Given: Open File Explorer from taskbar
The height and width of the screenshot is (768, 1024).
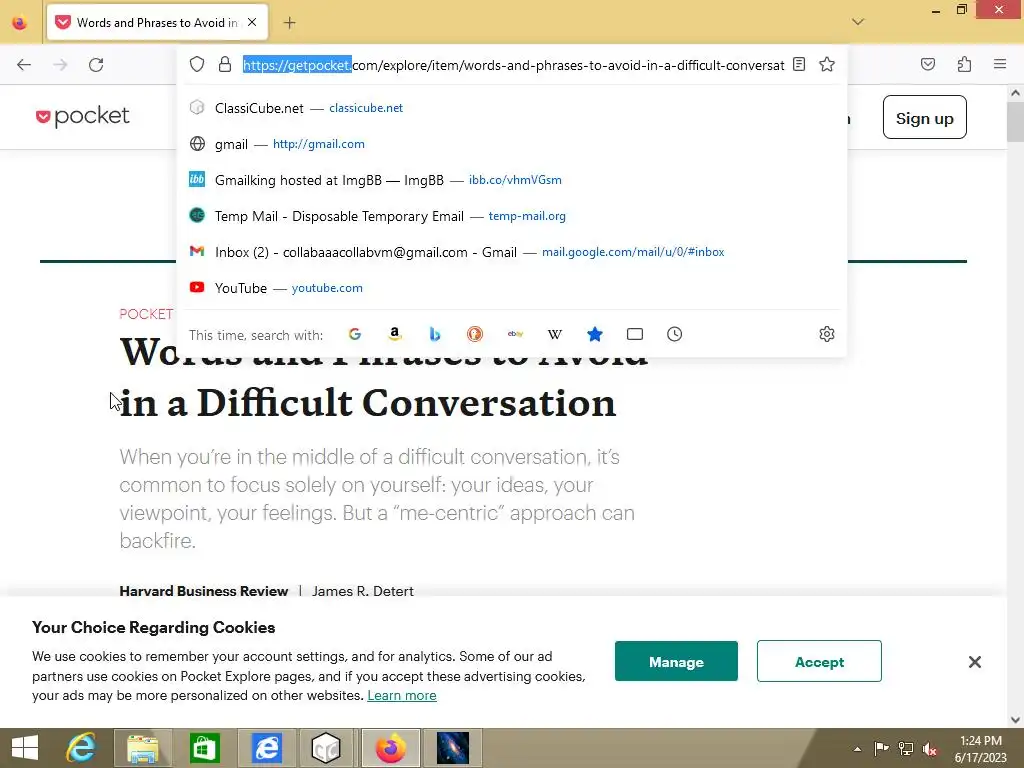Looking at the screenshot, I should (x=142, y=748).
